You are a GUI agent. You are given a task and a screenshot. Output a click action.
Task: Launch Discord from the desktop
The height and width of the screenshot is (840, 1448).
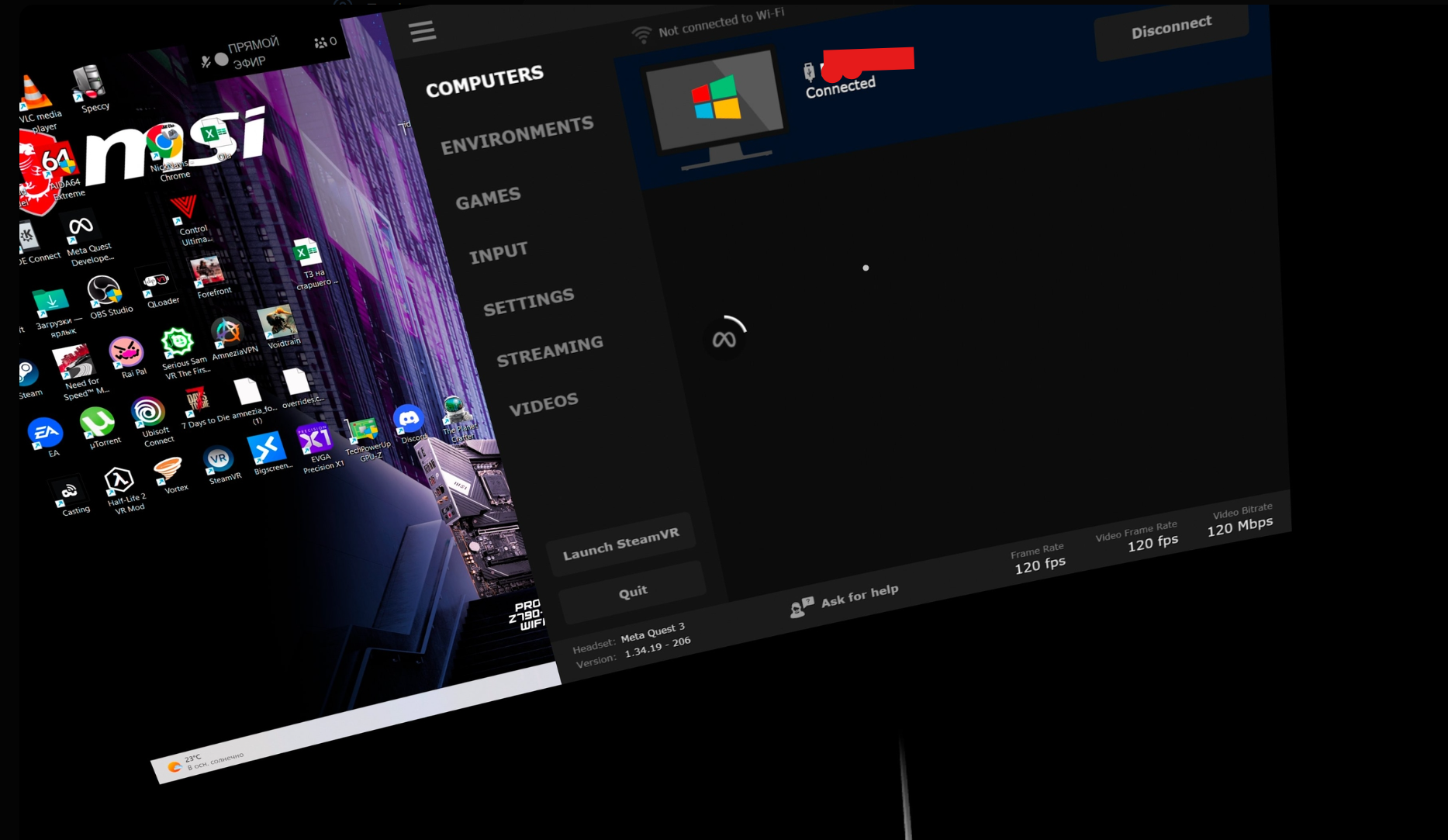click(410, 424)
